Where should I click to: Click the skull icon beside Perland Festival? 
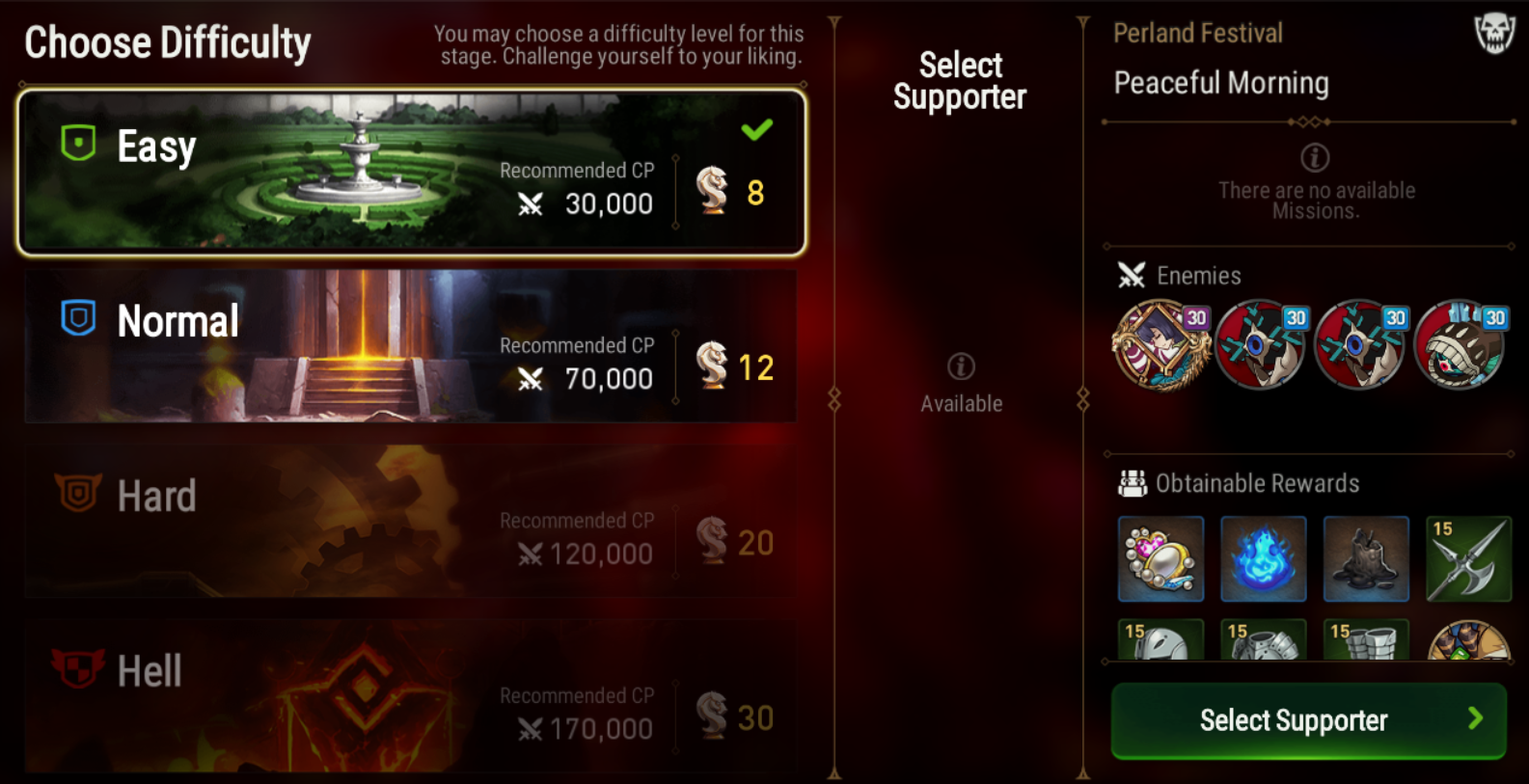click(1494, 34)
